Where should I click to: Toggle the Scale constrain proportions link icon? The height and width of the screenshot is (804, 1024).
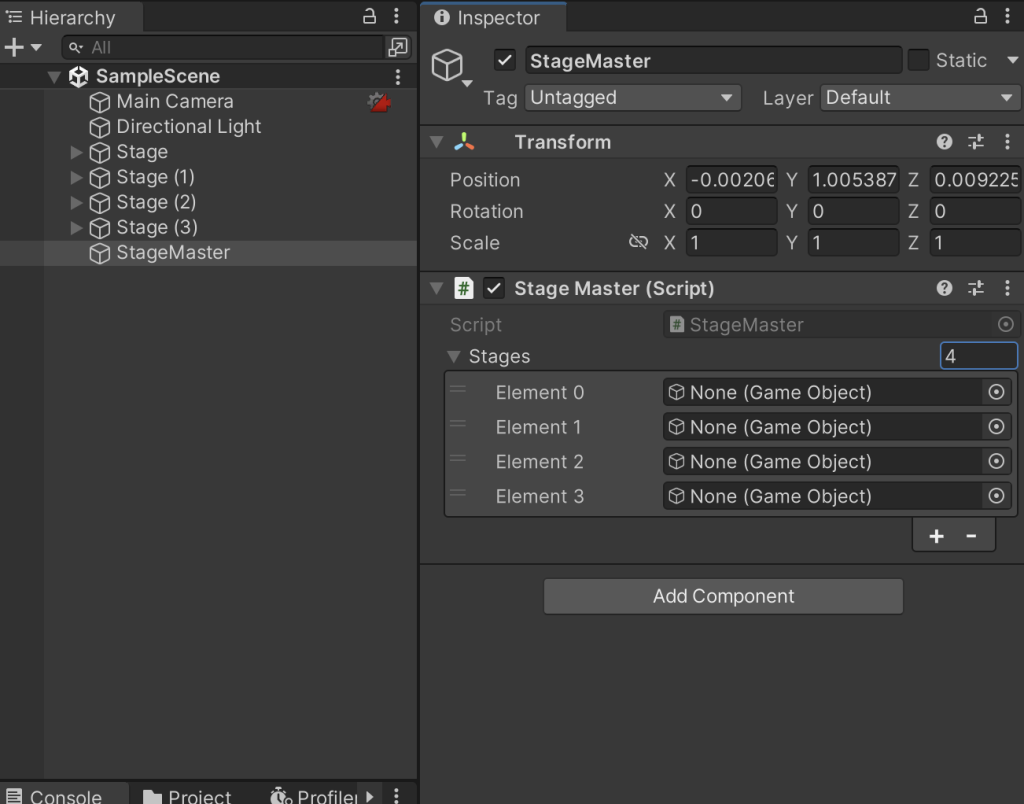tap(638, 242)
